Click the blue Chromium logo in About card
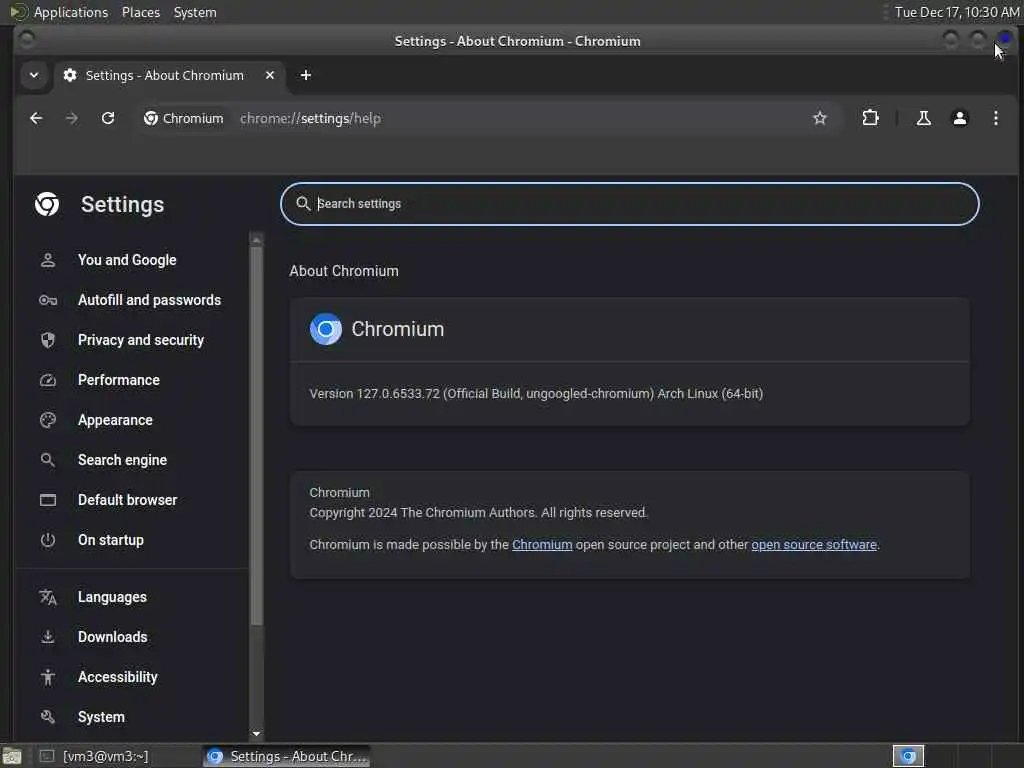Screen dimensions: 1024x768 coord(325,329)
